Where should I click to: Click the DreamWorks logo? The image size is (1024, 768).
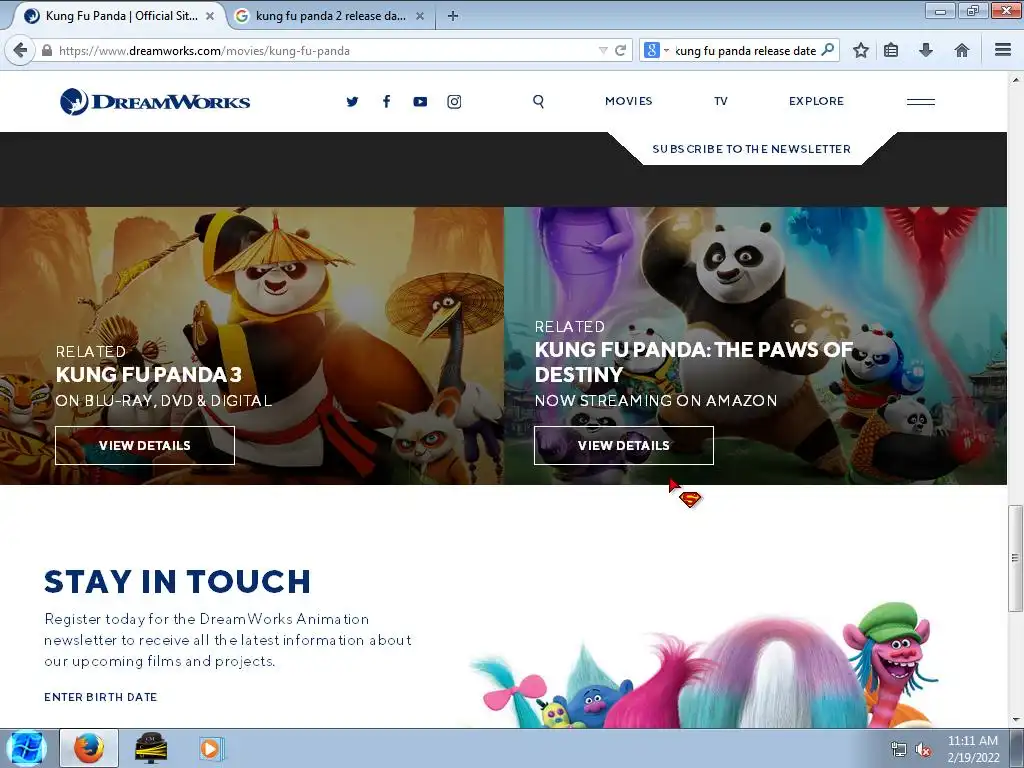tap(155, 101)
